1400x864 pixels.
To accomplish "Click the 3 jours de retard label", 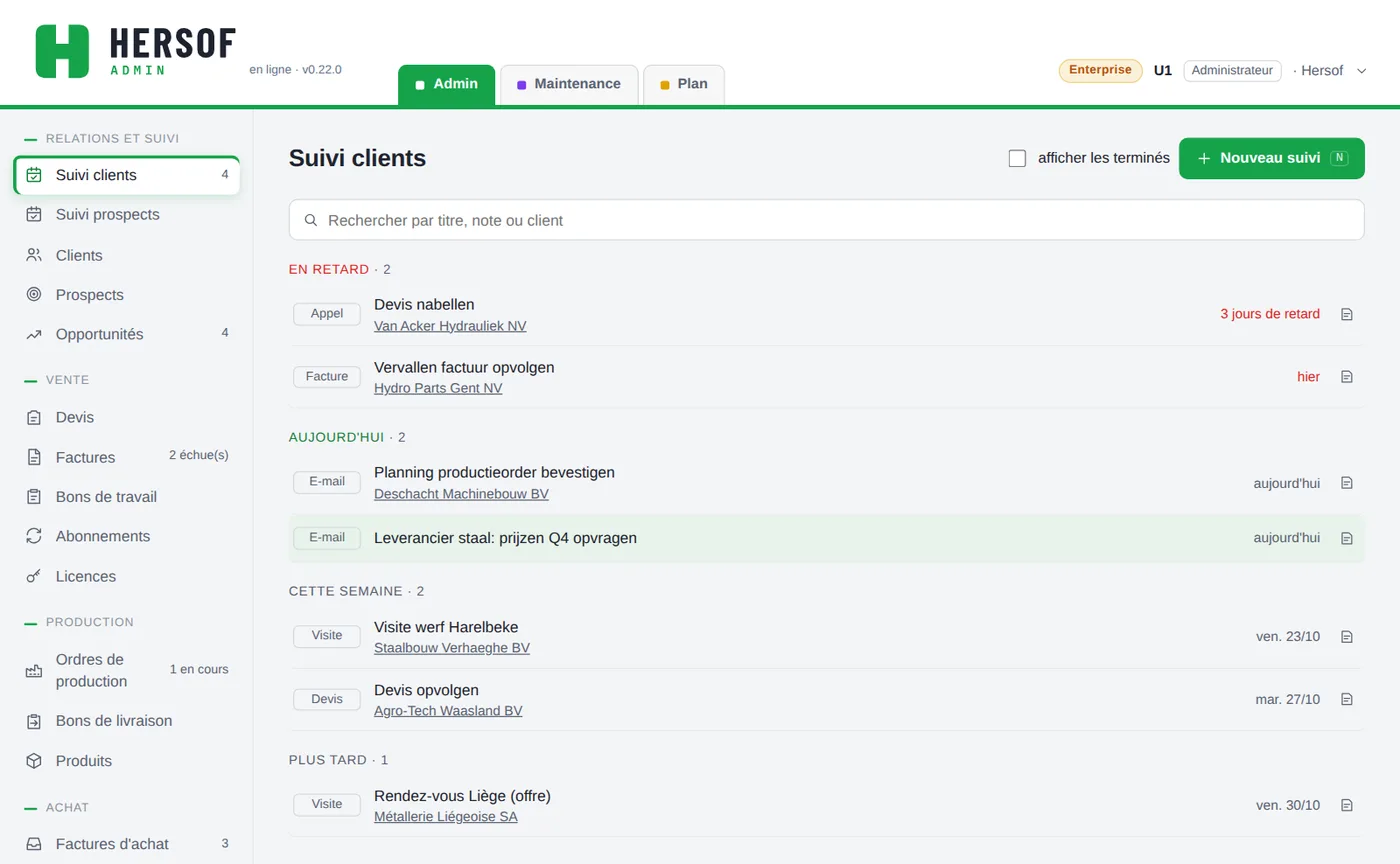I will tap(1270, 314).
